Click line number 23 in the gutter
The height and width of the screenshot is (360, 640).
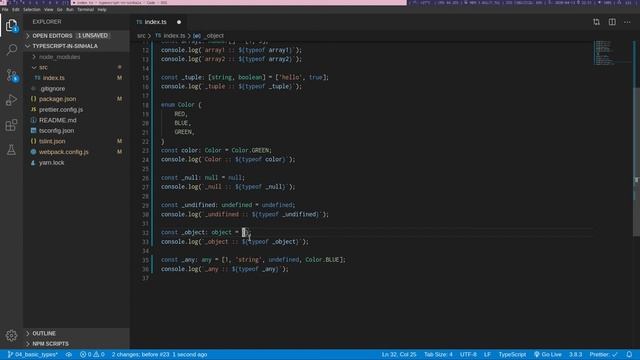[x=146, y=151]
